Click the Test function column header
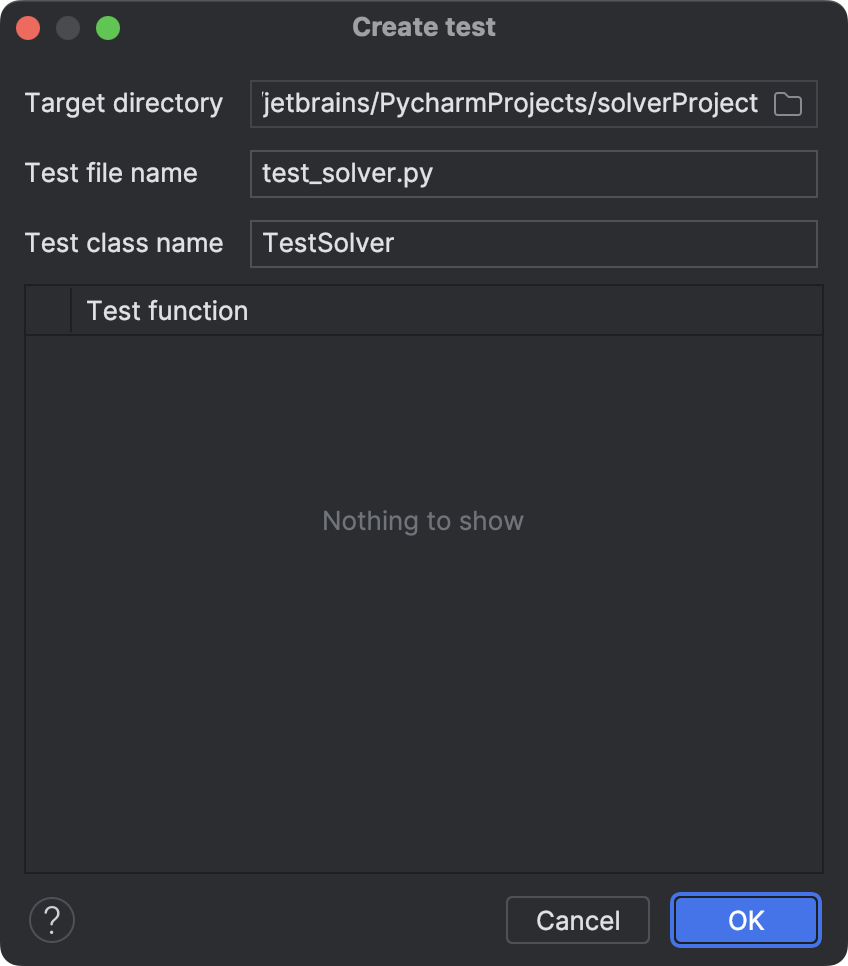Screen dimensions: 848x966 point(167,310)
